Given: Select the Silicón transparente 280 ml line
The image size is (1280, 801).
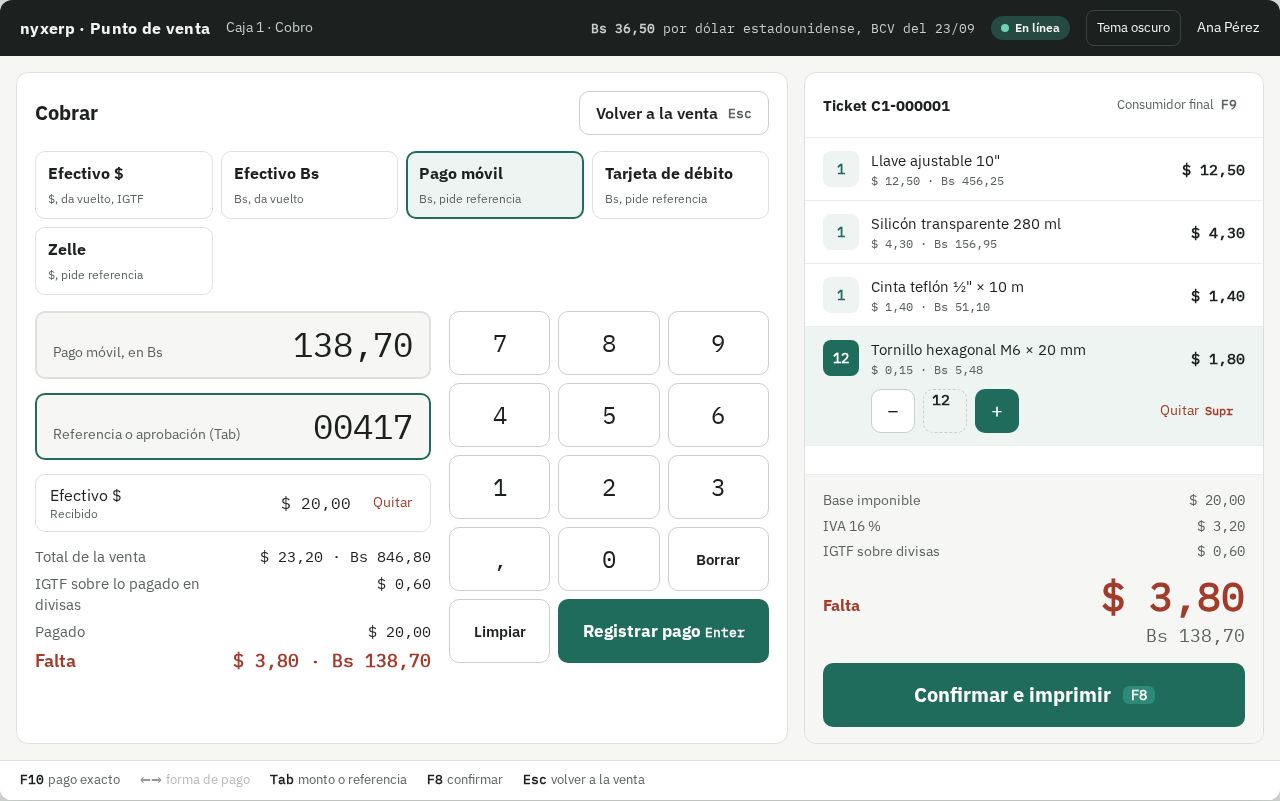Looking at the screenshot, I should 1034,232.
